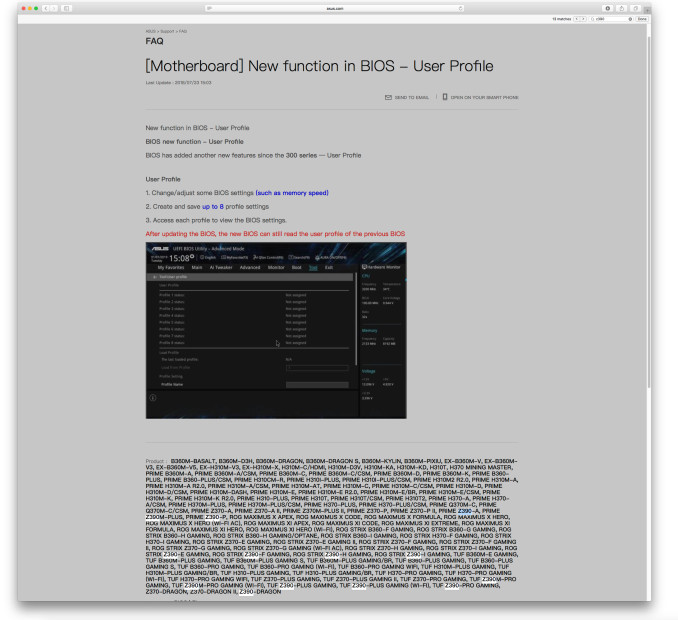Click the 'Product :' label
Image resolution: width=678 pixels, height=620 pixels.
coord(156,461)
